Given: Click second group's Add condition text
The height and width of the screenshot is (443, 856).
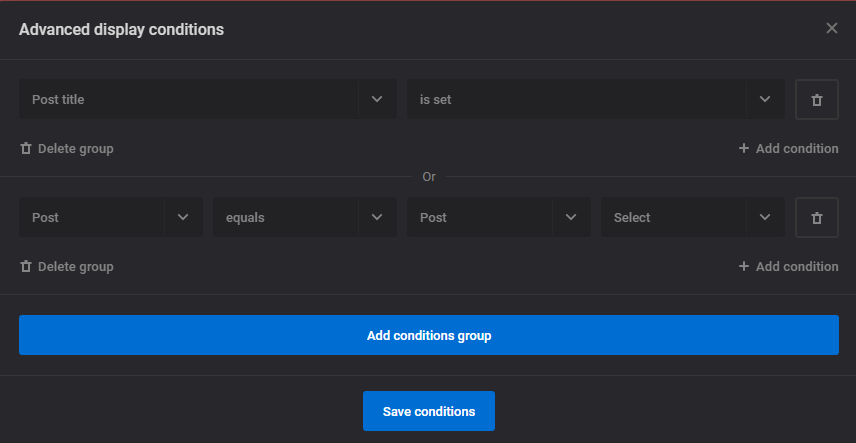Looking at the screenshot, I should coord(797,267).
